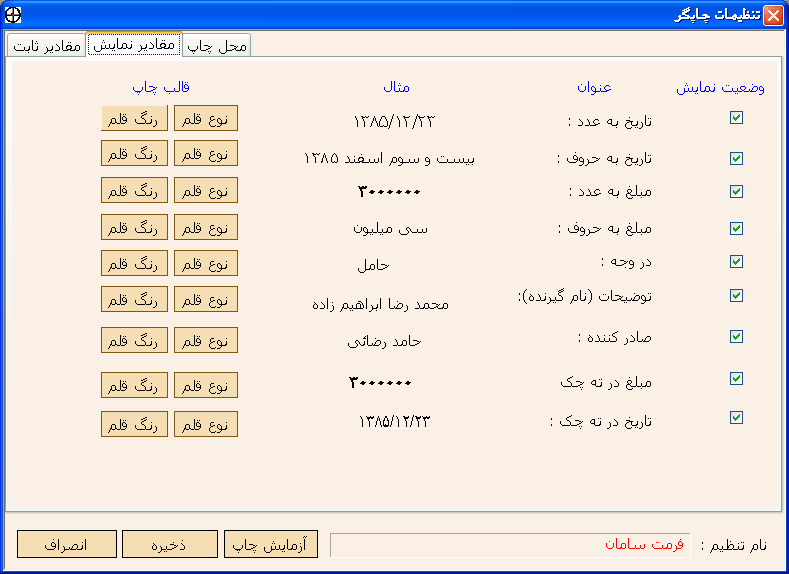
Task: Toggle the تاریخ در ته چک checkbox
Action: (737, 417)
